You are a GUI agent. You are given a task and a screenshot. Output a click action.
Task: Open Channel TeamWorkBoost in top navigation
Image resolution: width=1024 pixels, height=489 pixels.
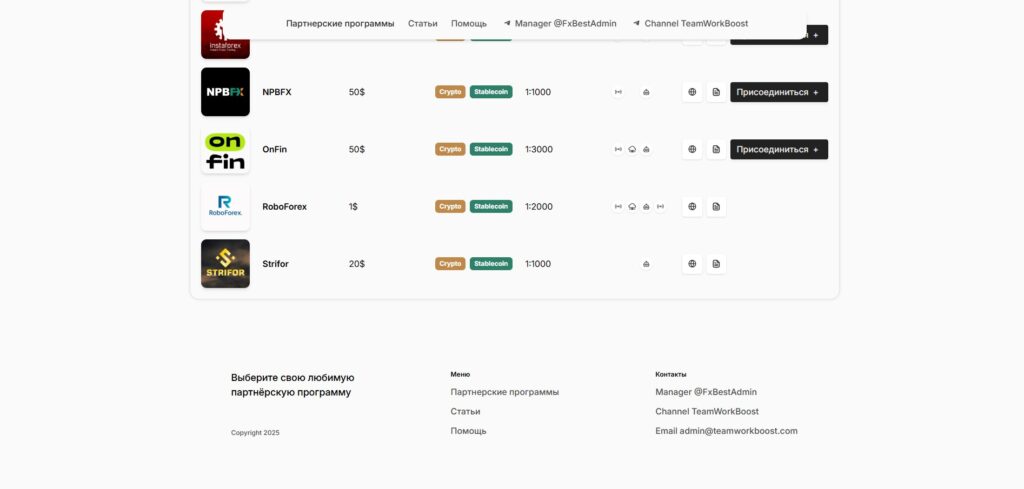696,24
